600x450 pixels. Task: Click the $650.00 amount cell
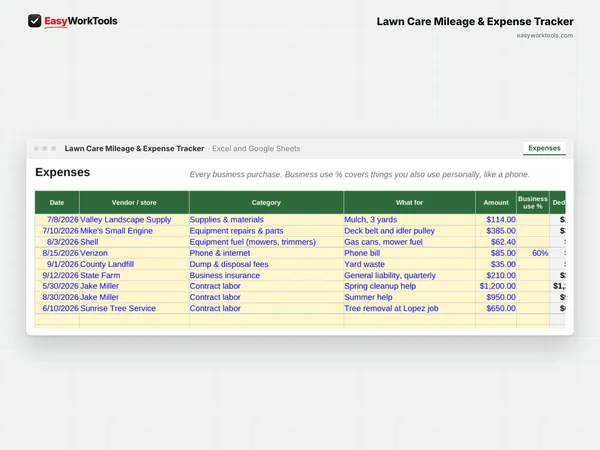tap(496, 308)
